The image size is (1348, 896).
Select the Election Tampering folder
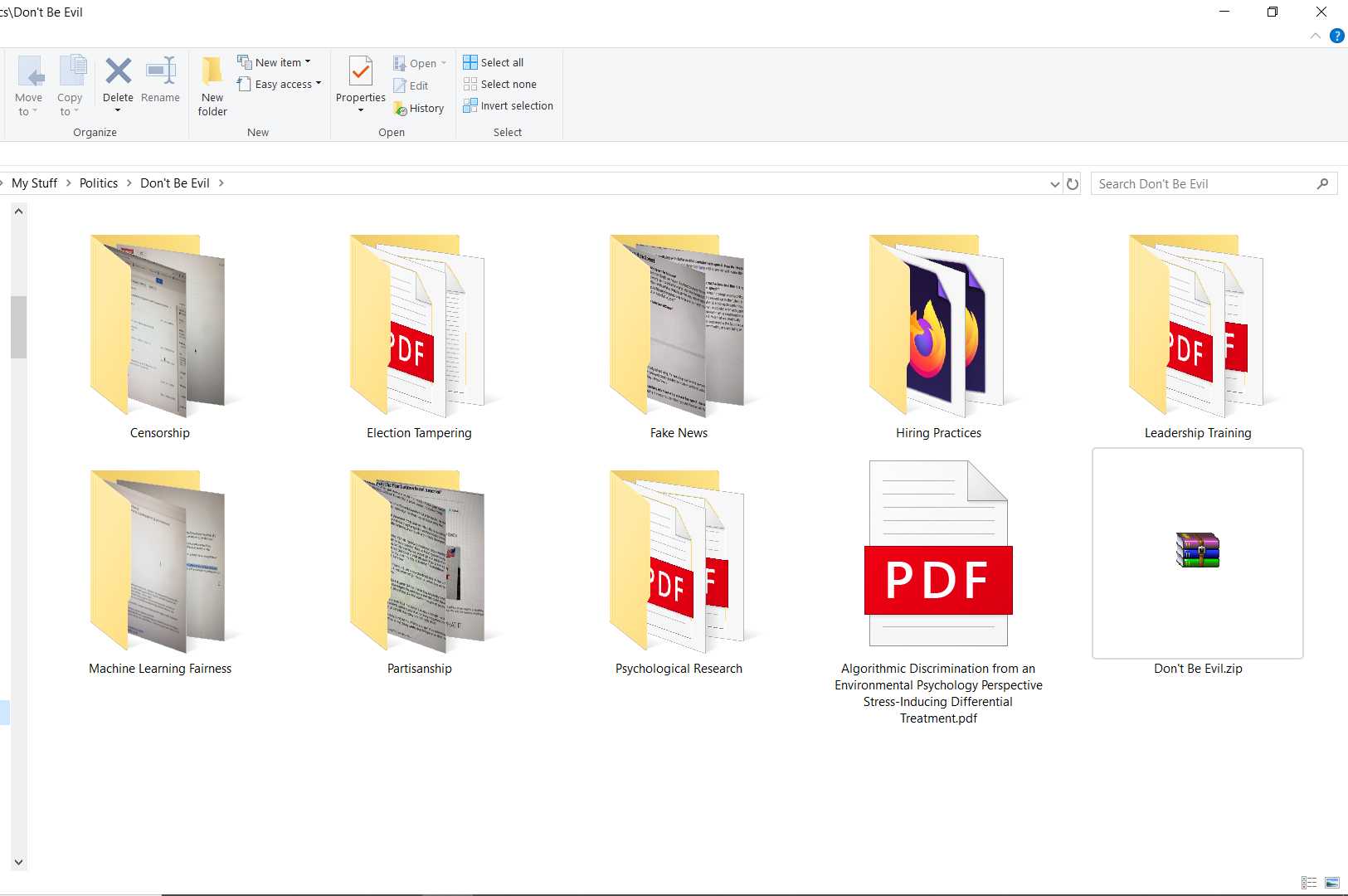point(419,337)
